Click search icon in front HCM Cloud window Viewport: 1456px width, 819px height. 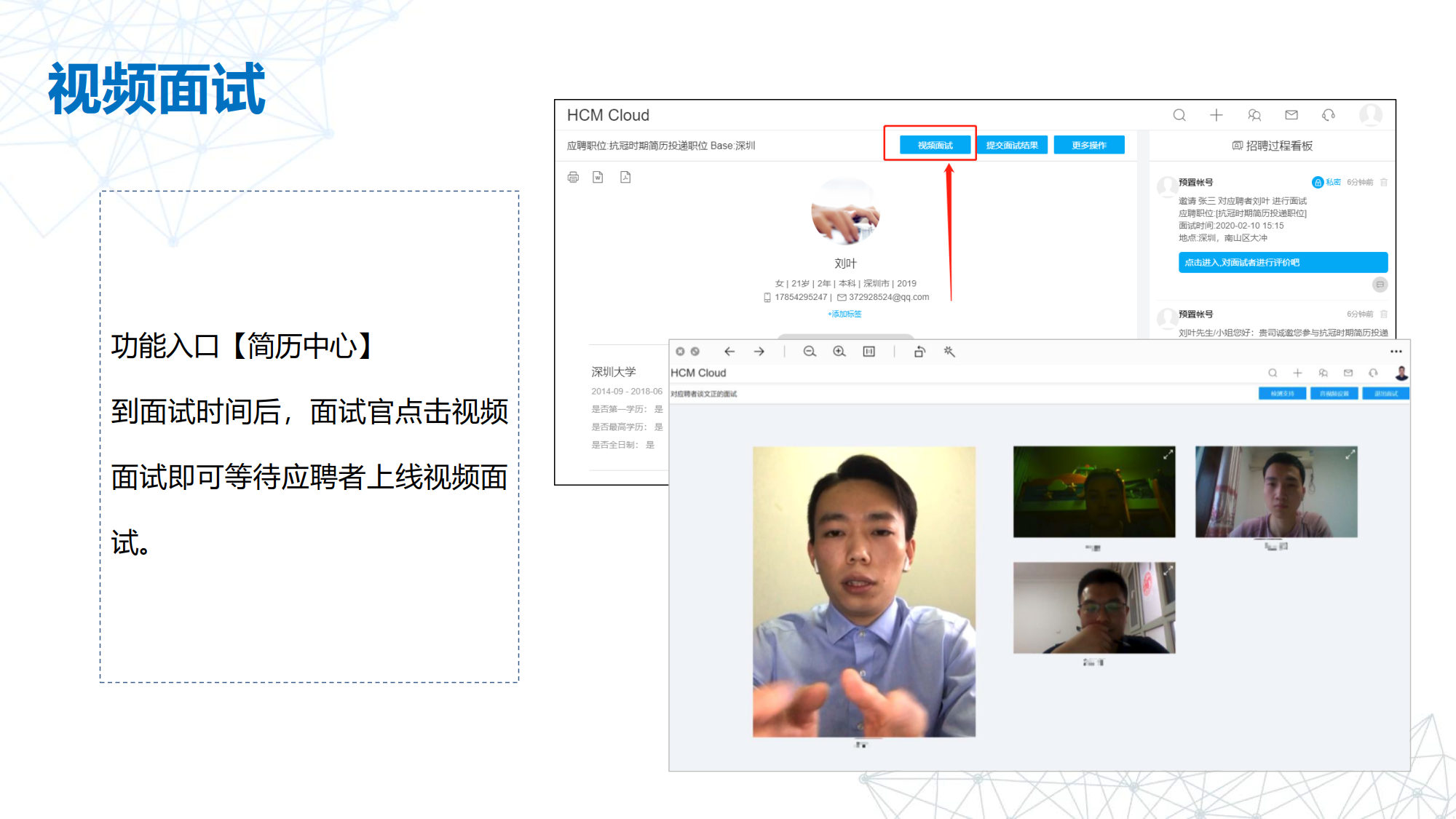(1273, 373)
